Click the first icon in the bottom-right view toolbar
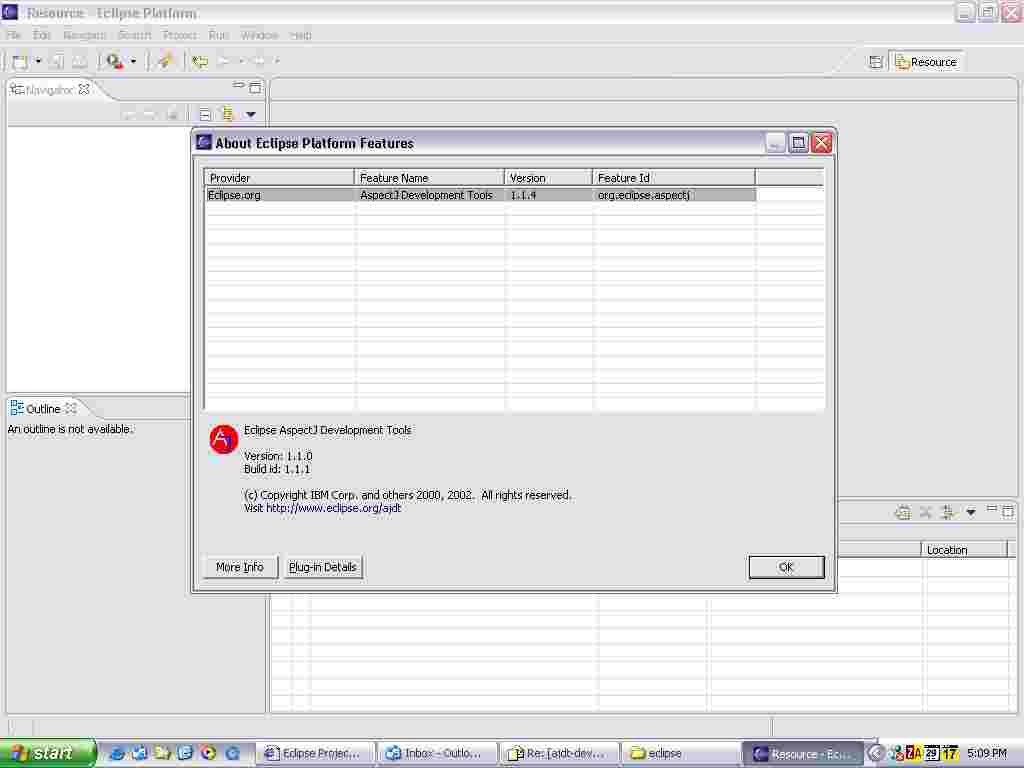The width and height of the screenshot is (1024, 768). click(x=903, y=513)
